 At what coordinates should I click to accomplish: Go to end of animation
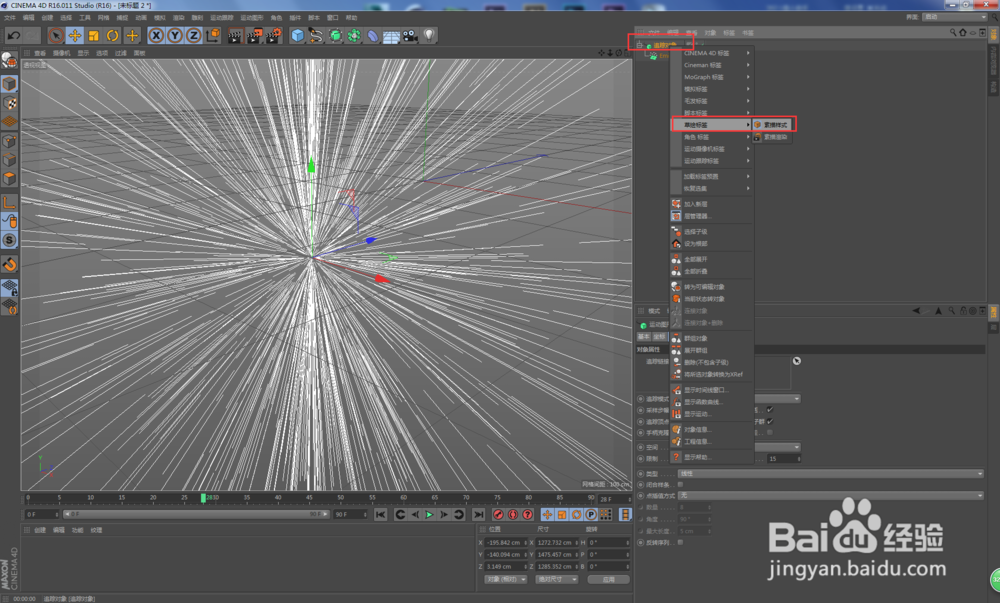pos(478,514)
